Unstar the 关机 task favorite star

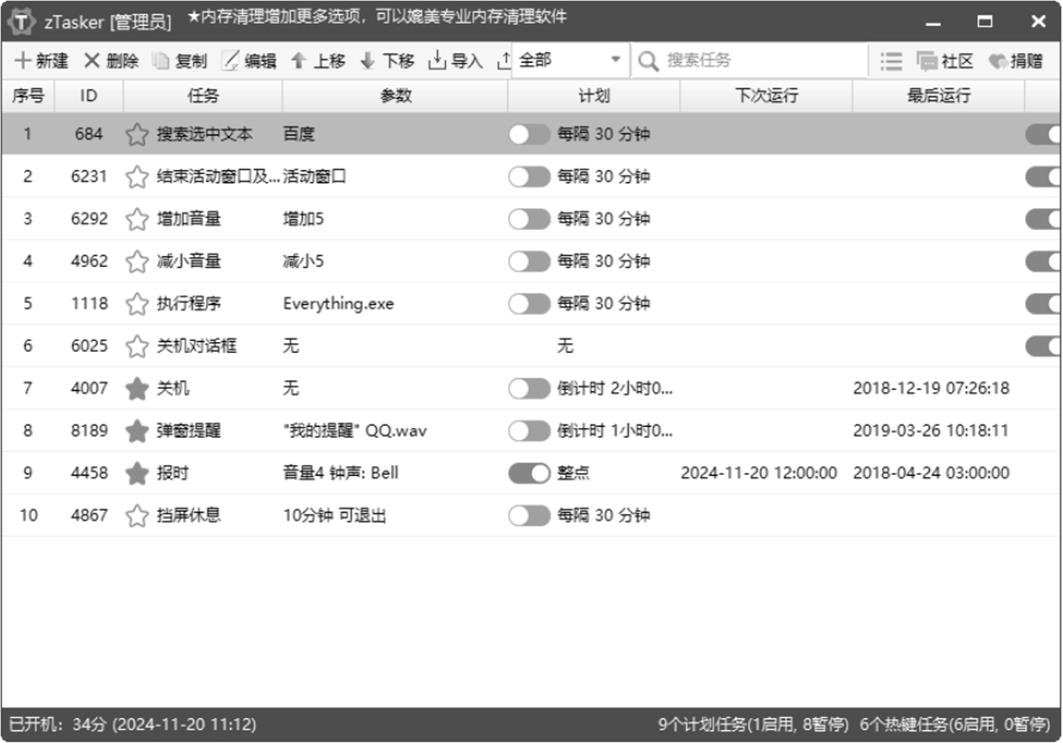click(x=137, y=389)
